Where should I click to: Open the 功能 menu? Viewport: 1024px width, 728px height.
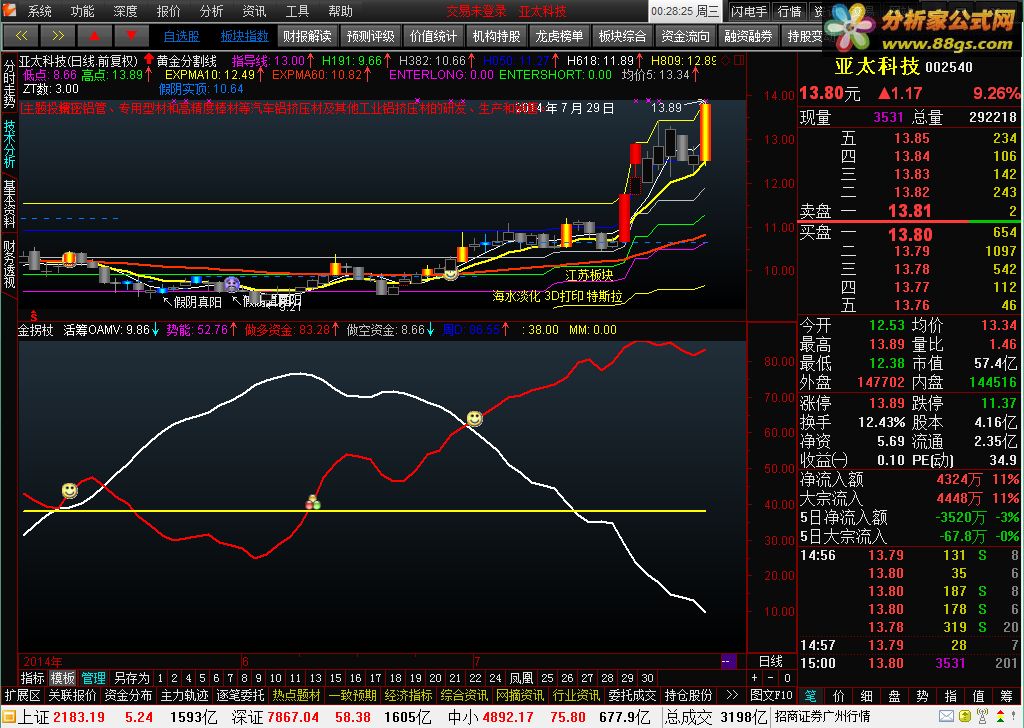click(x=82, y=11)
